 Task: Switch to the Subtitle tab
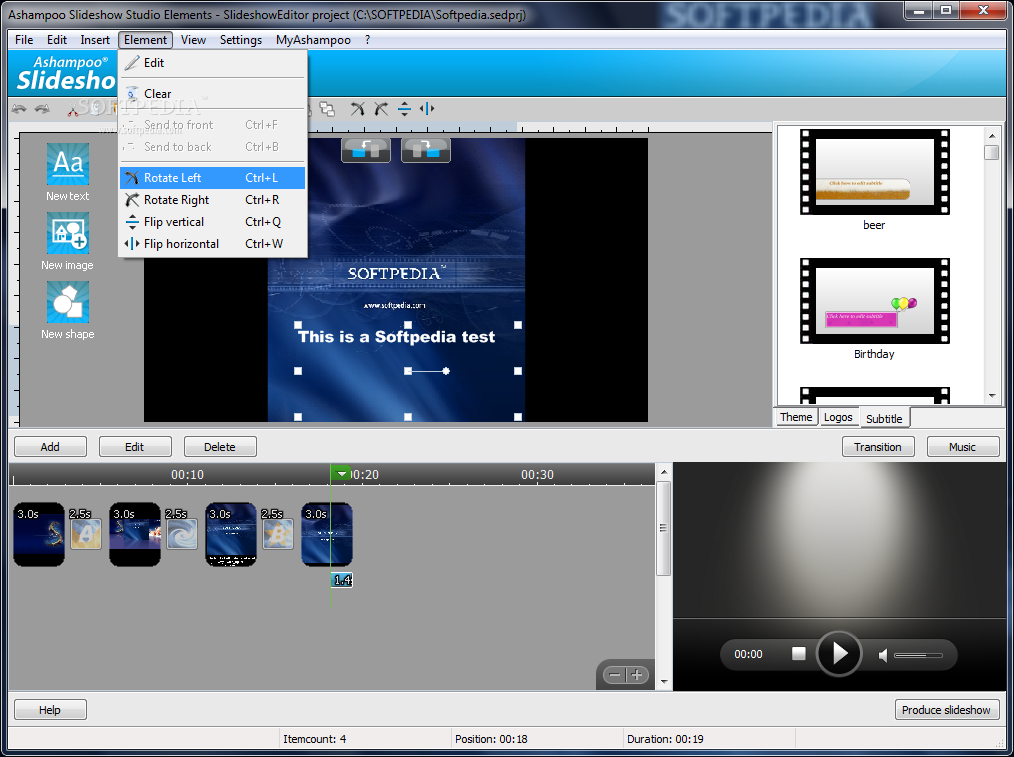pyautogui.click(x=884, y=418)
